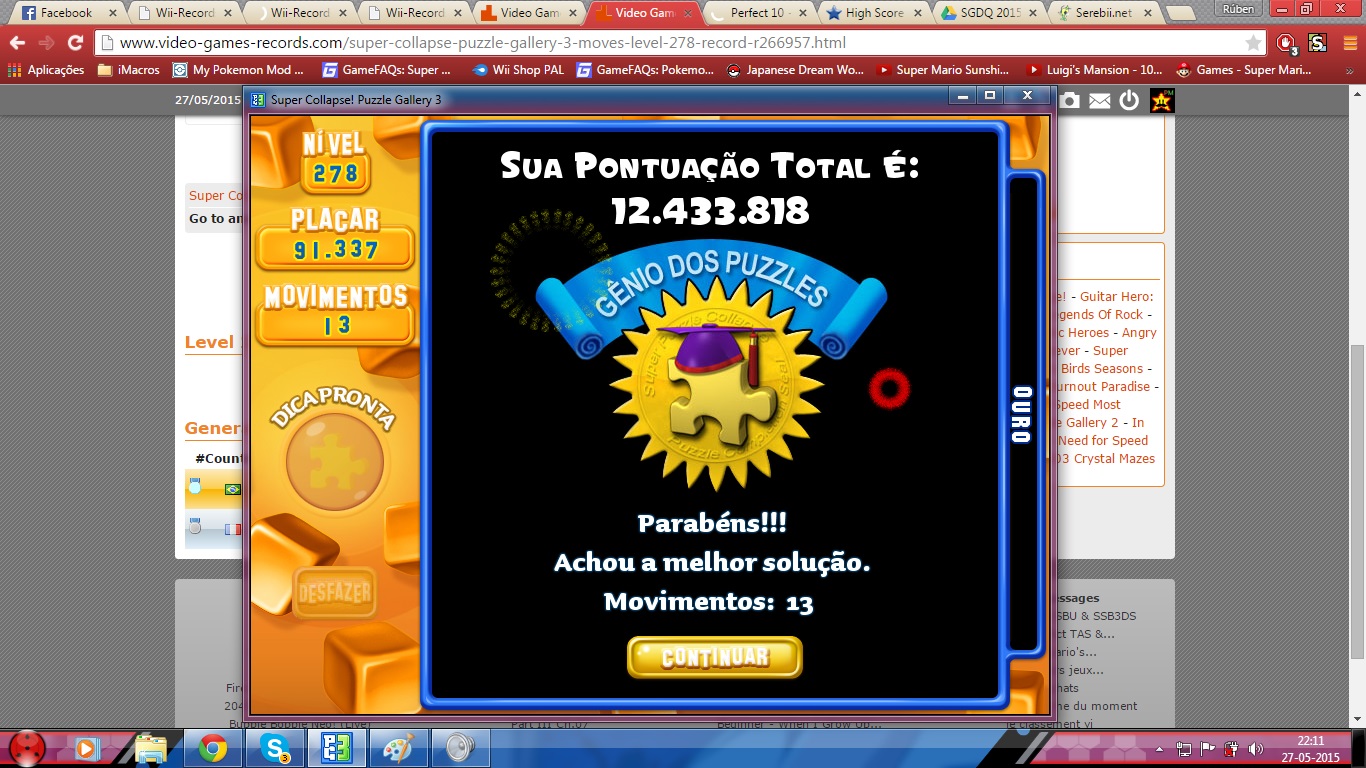The height and width of the screenshot is (768, 1366).
Task: Open the envelope messages icon
Action: coord(1099,100)
